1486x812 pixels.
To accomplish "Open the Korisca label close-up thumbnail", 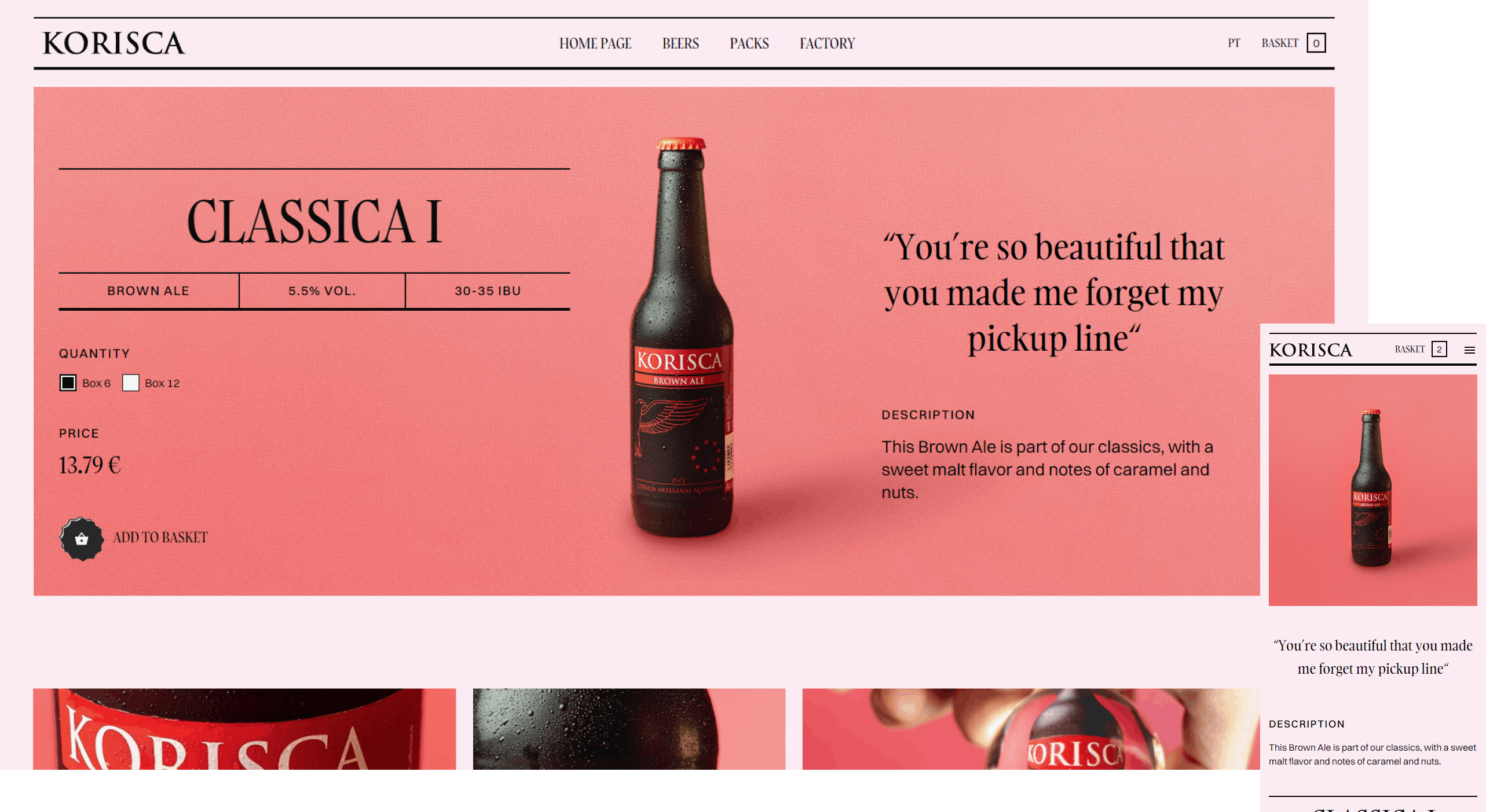I will click(x=244, y=729).
